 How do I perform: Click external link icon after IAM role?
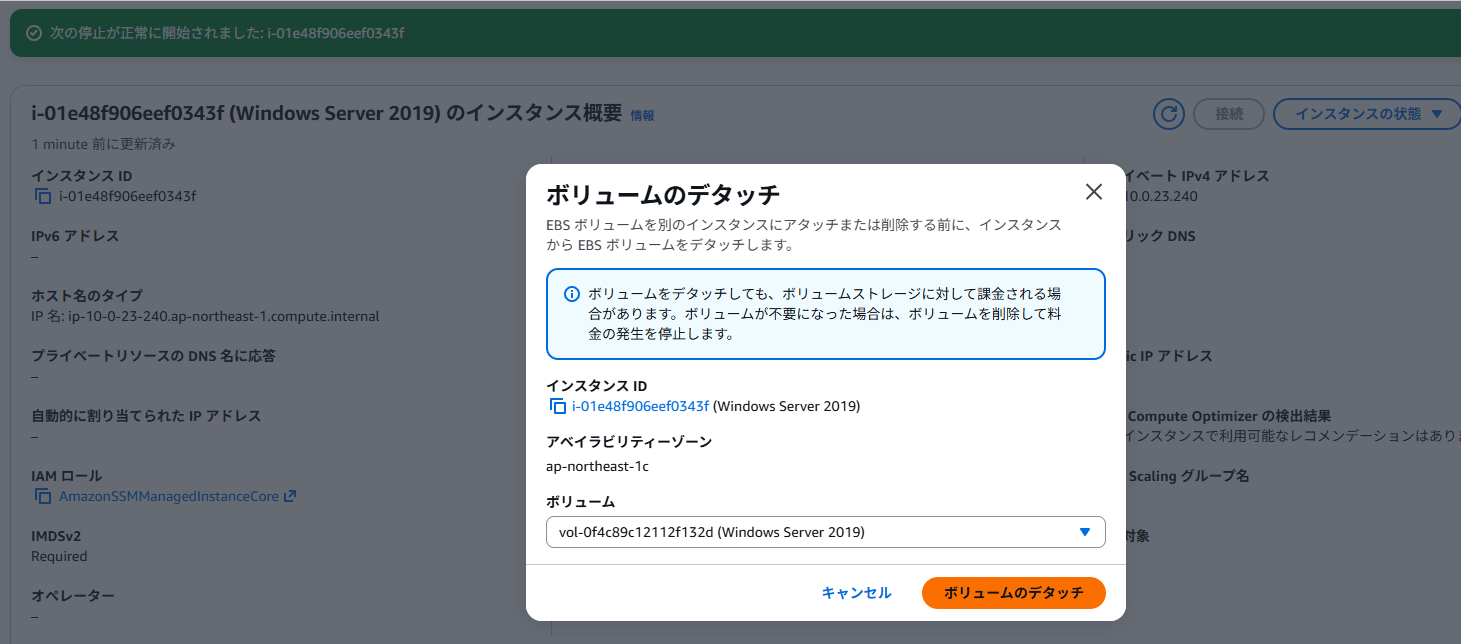(x=290, y=496)
